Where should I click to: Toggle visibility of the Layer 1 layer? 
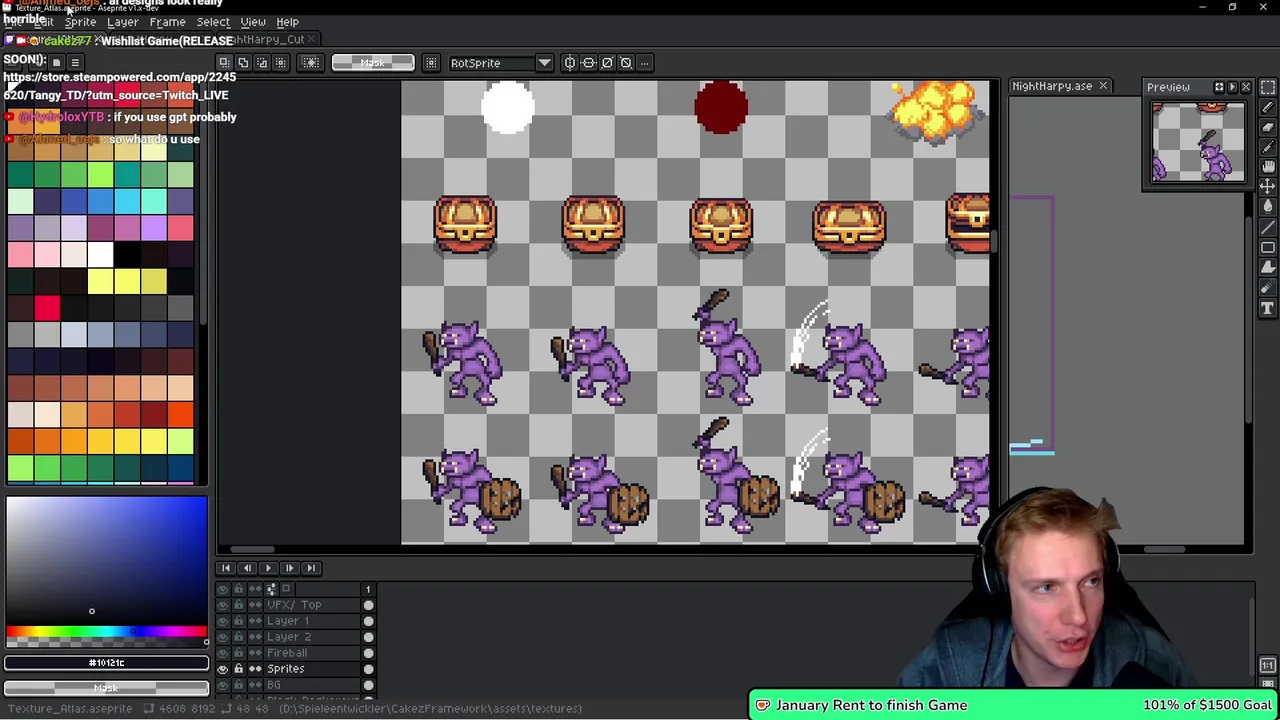tap(223, 621)
